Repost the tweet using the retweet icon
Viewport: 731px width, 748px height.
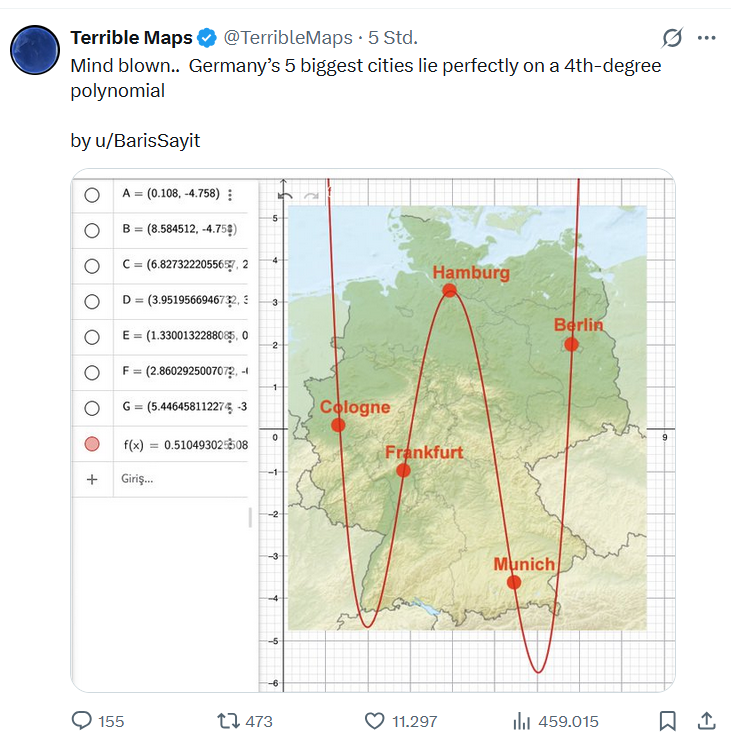(227, 720)
